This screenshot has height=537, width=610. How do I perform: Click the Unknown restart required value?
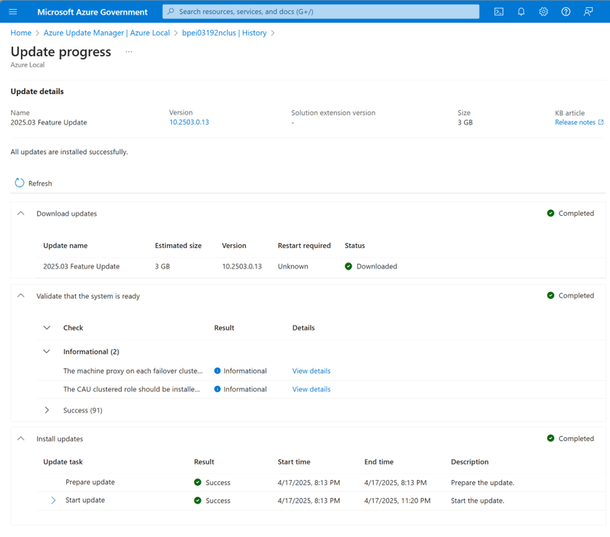click(x=293, y=266)
